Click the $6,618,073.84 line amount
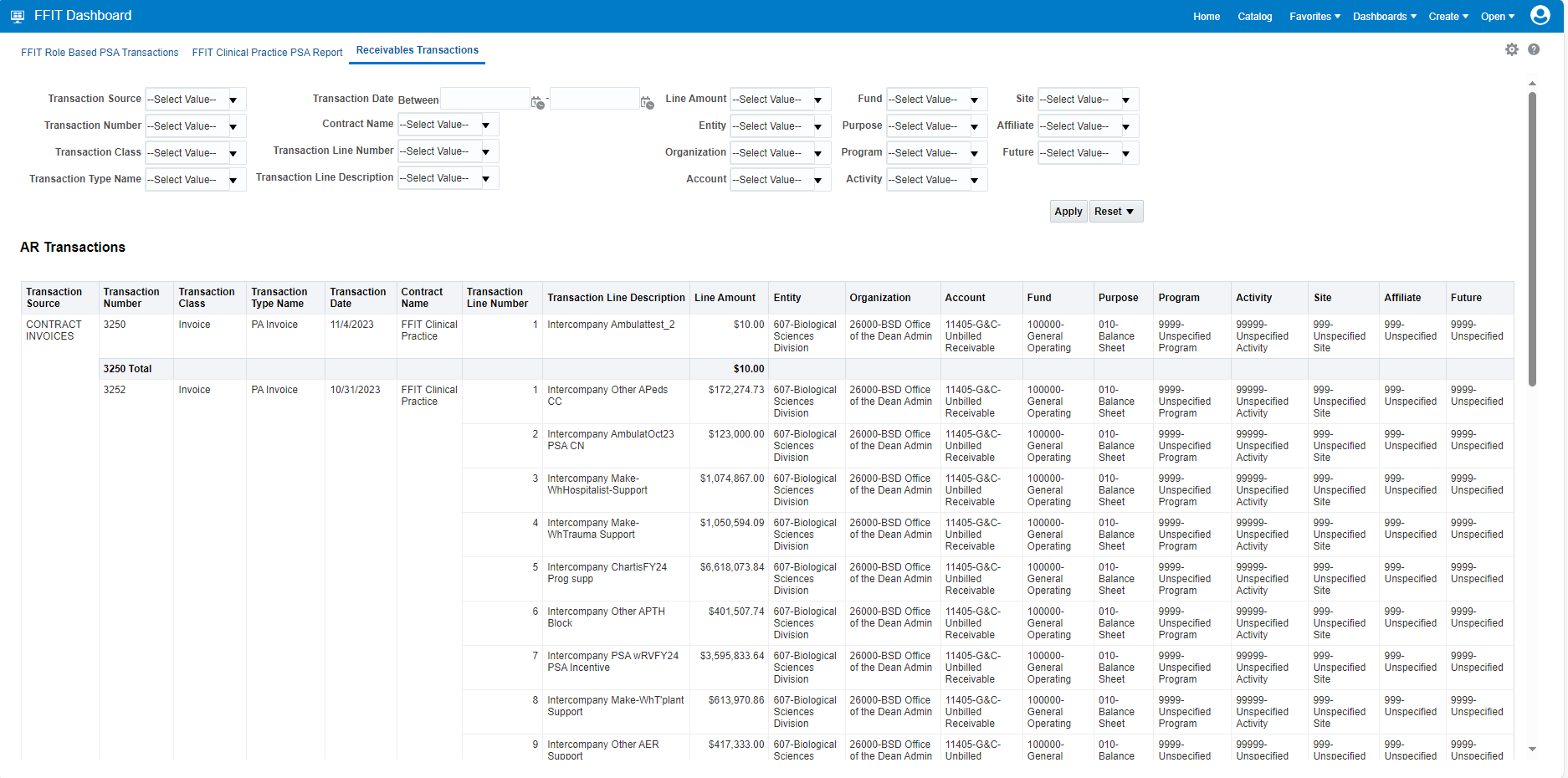This screenshot has width=1568, height=778. click(732, 567)
